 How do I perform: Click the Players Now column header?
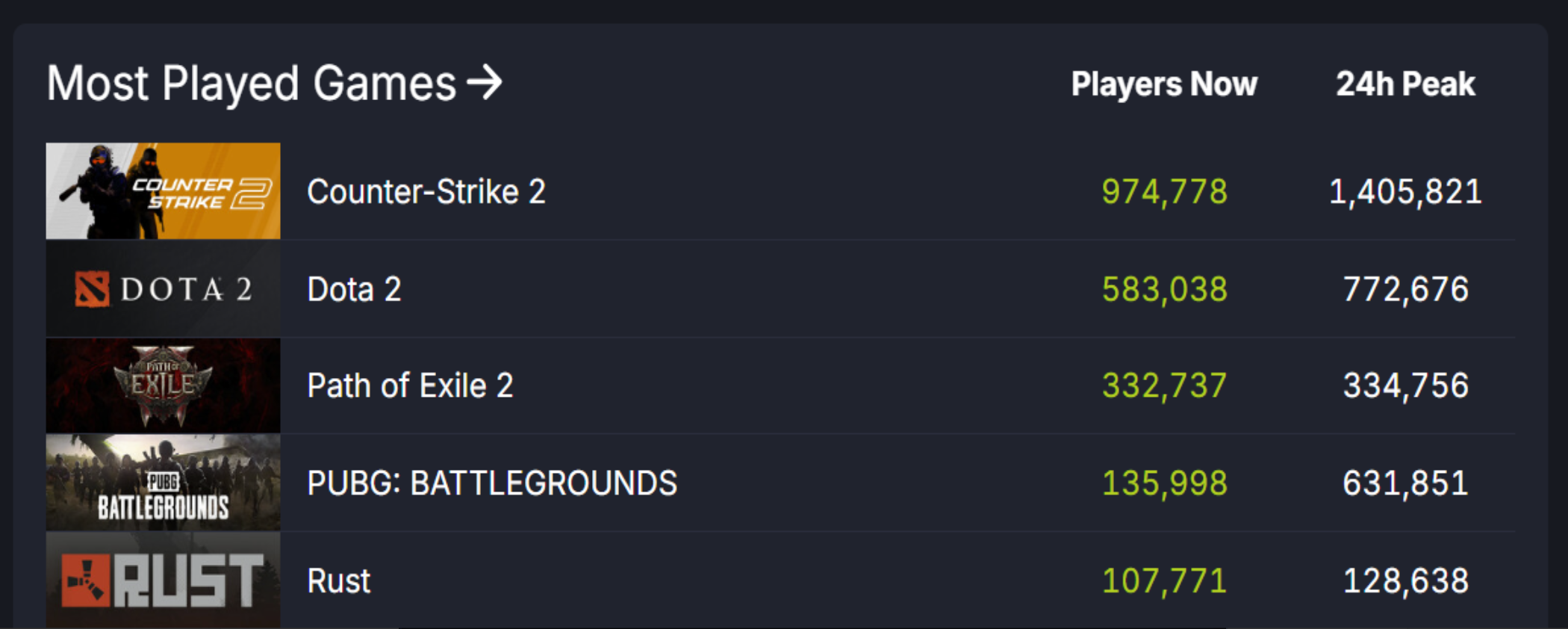1164,84
